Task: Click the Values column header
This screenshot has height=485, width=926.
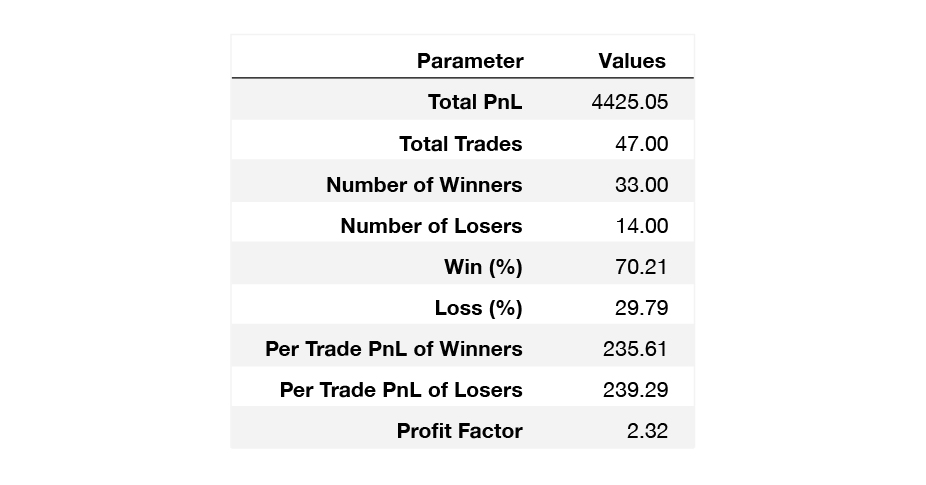Action: coord(632,61)
